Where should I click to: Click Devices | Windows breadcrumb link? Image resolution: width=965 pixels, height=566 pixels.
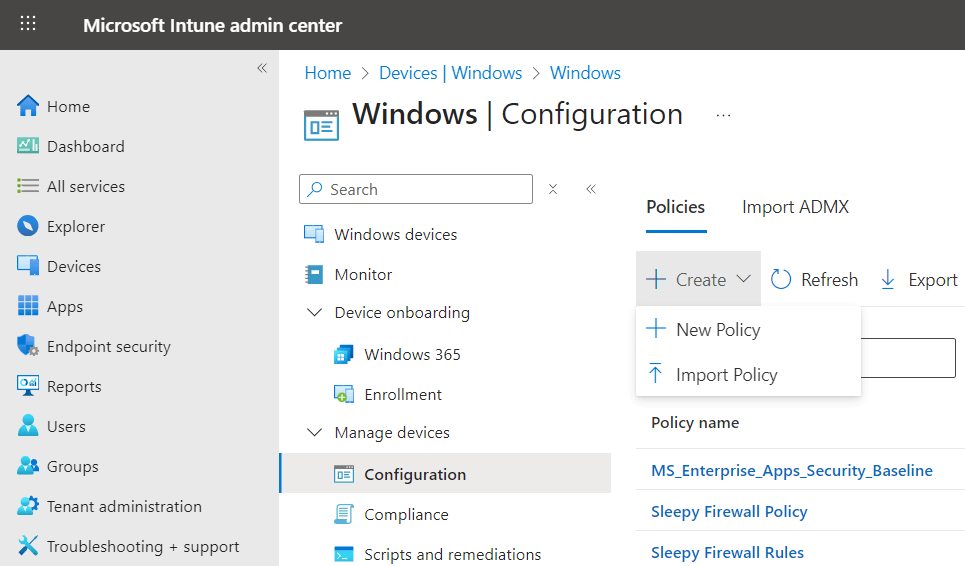450,73
